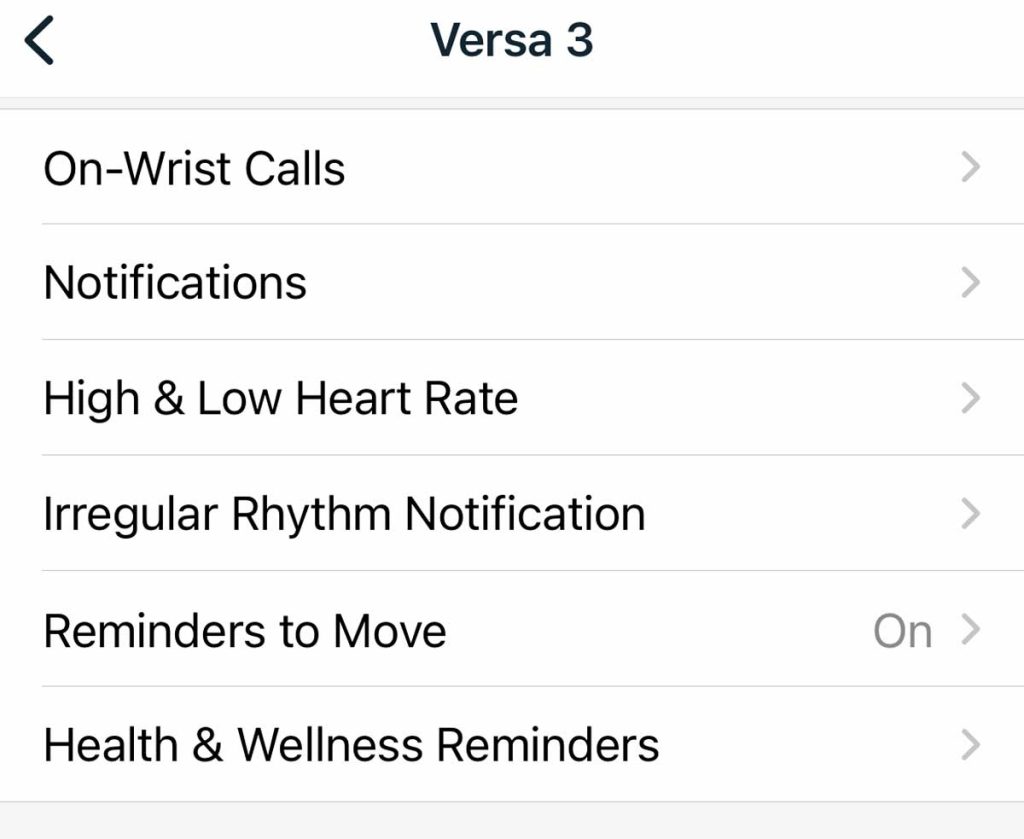This screenshot has height=839, width=1024.
Task: Open On-Wrist Calls settings
Action: click(x=194, y=168)
